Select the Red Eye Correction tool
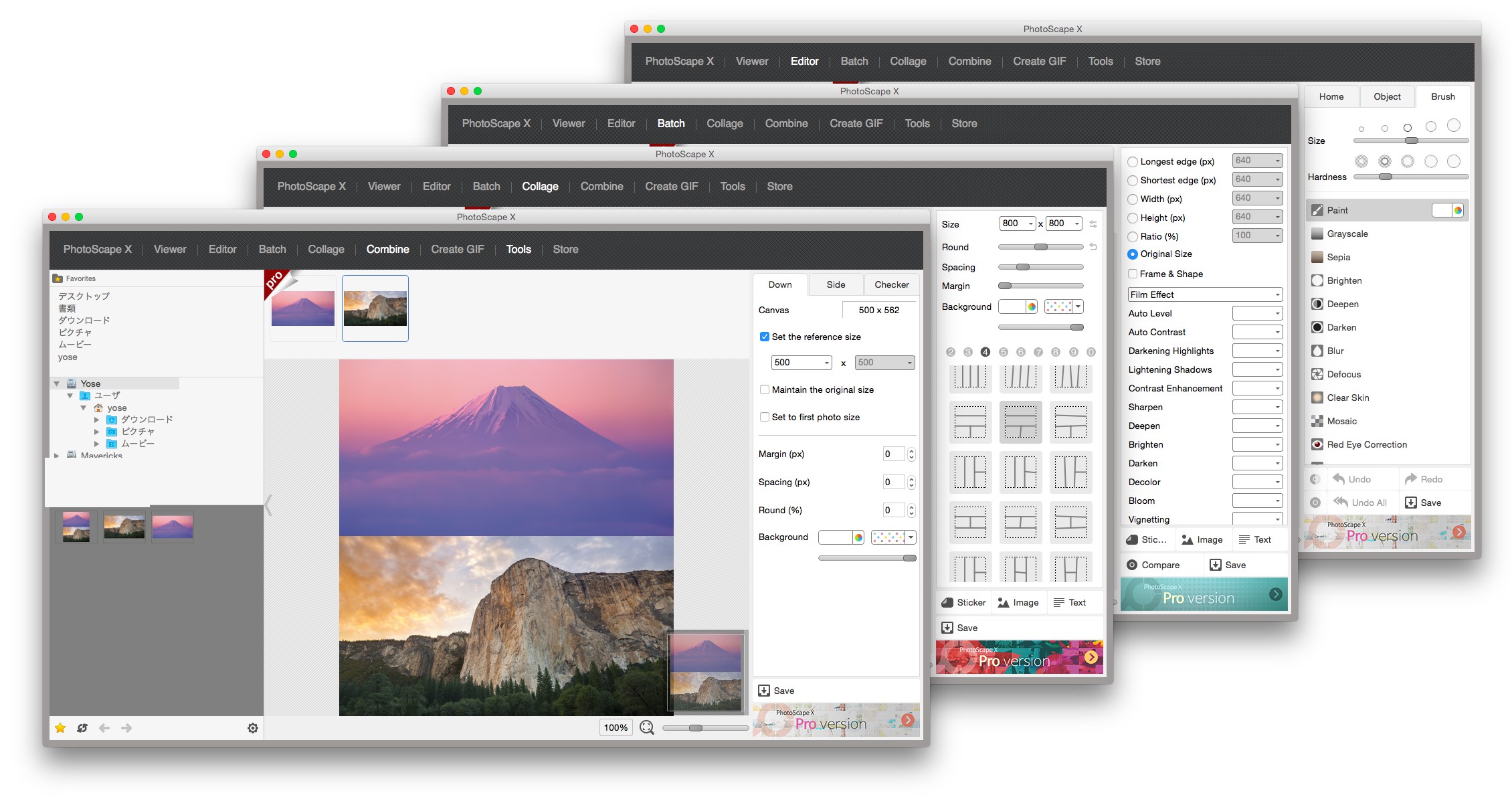 (x=1366, y=444)
